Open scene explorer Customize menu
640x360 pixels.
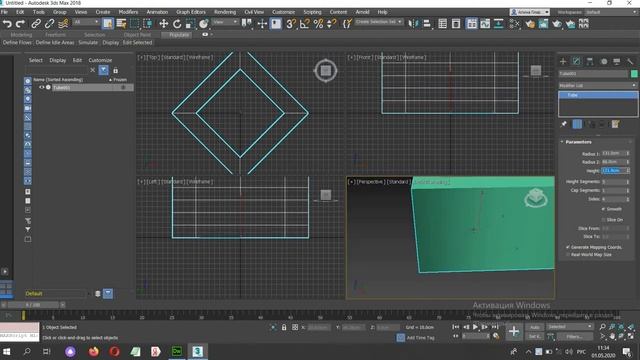100,60
